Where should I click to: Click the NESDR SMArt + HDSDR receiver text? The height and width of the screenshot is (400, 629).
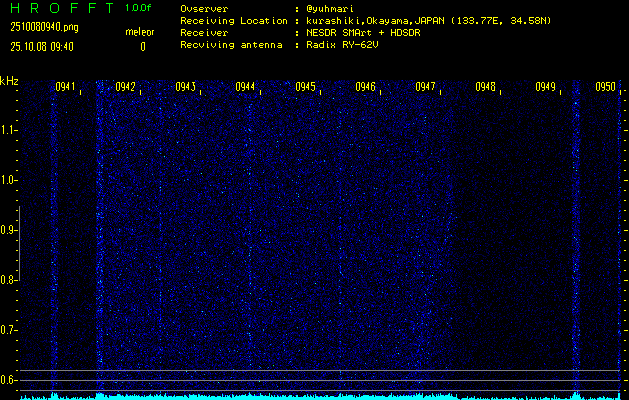[366, 32]
